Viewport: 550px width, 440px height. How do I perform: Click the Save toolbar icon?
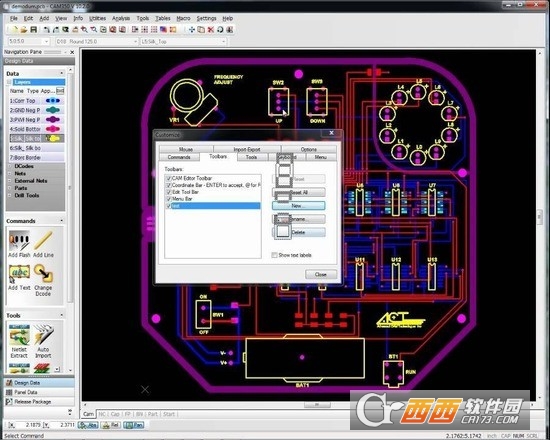(x=33, y=30)
